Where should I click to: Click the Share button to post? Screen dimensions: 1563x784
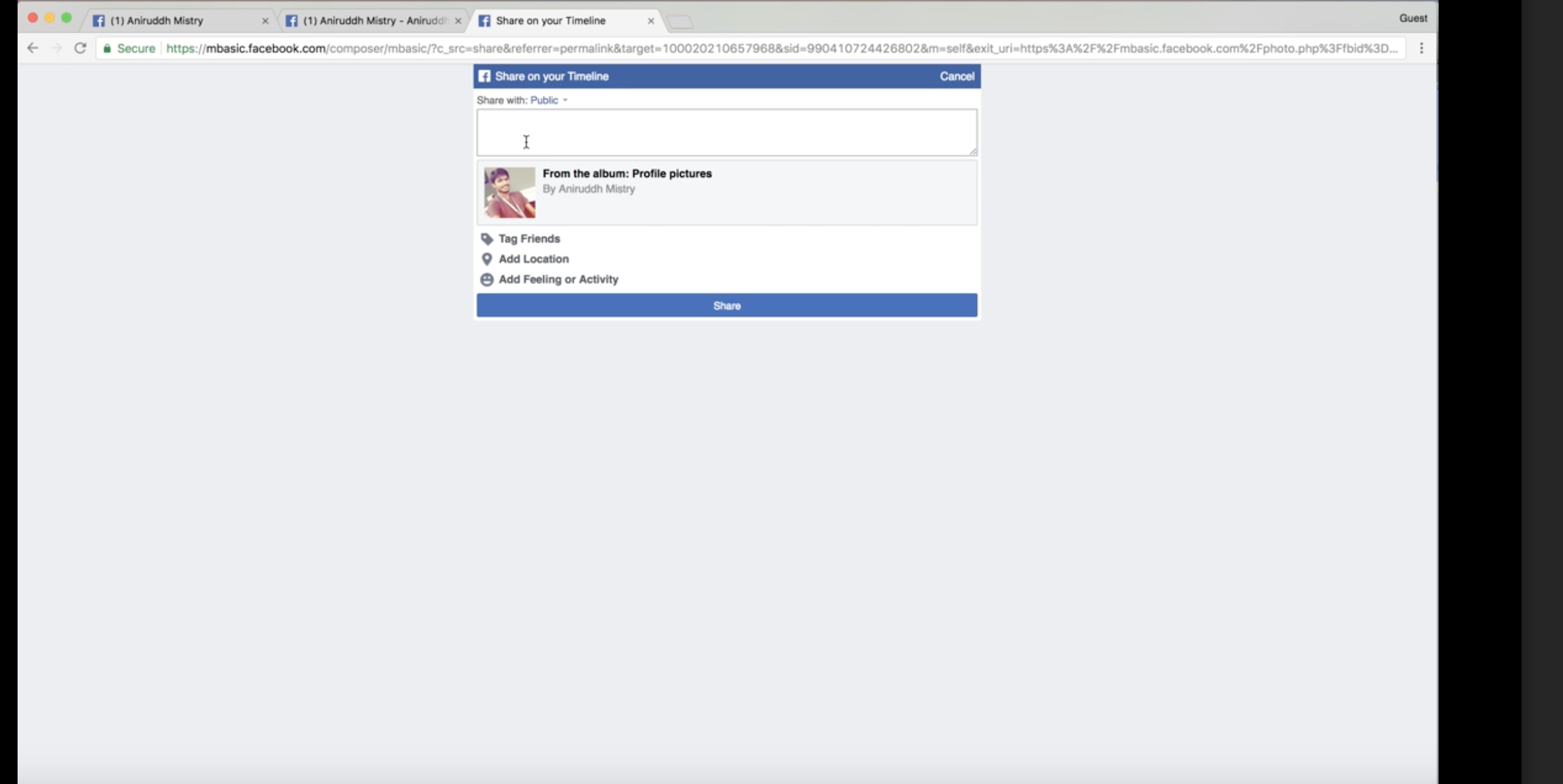727,305
